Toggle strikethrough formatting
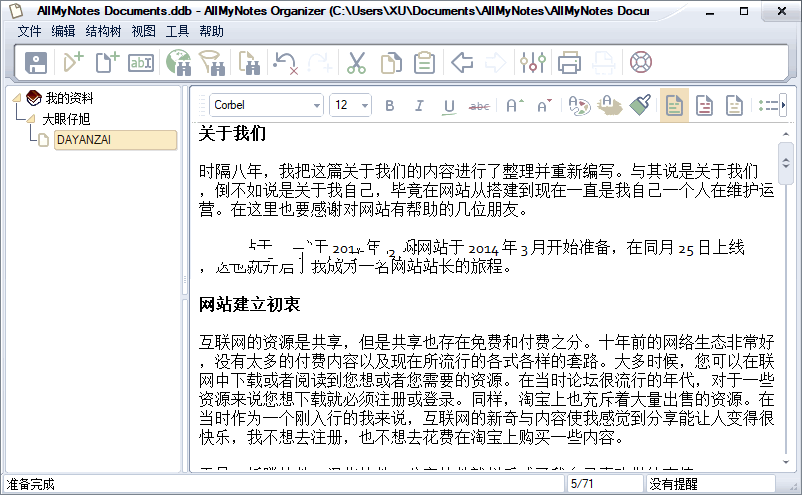The image size is (802, 495). click(479, 106)
